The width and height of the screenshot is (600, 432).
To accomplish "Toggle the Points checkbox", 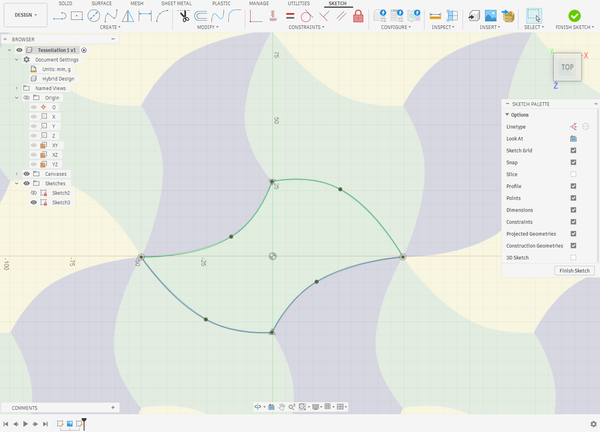I will pos(573,198).
